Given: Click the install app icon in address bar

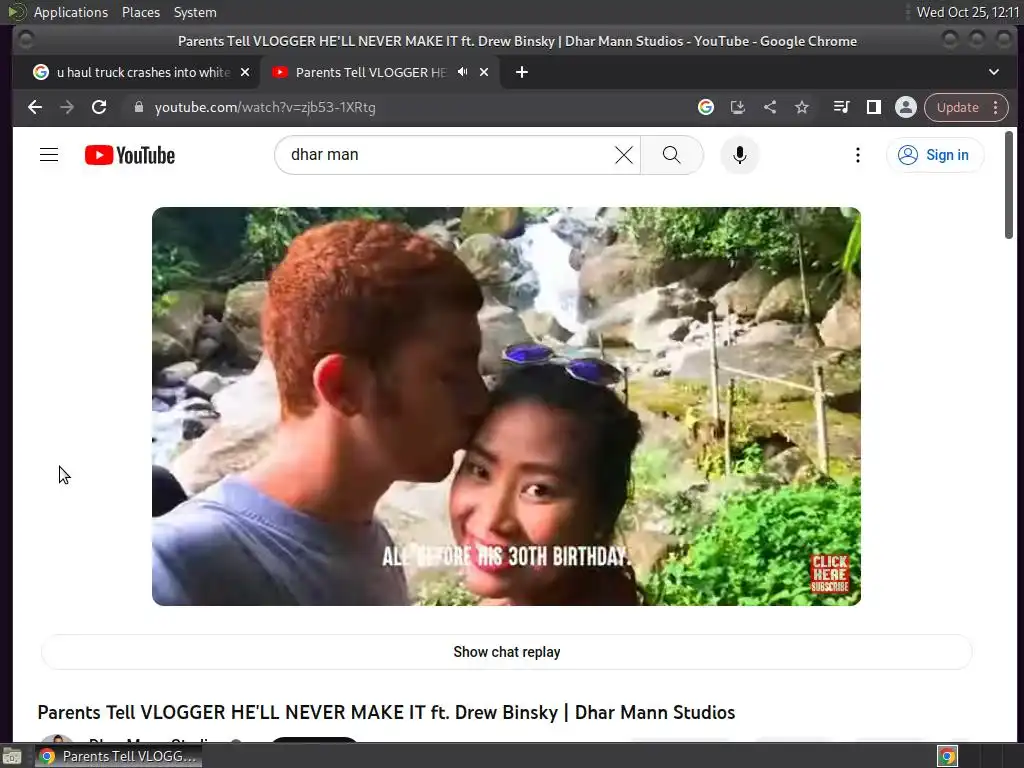Looking at the screenshot, I should click(737, 107).
